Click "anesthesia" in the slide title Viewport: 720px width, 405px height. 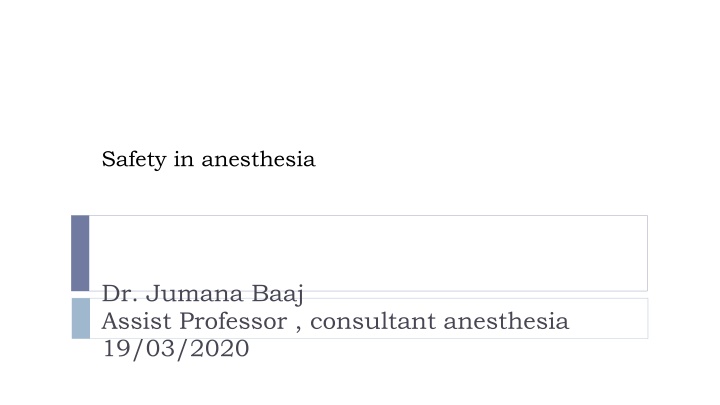coord(258,159)
